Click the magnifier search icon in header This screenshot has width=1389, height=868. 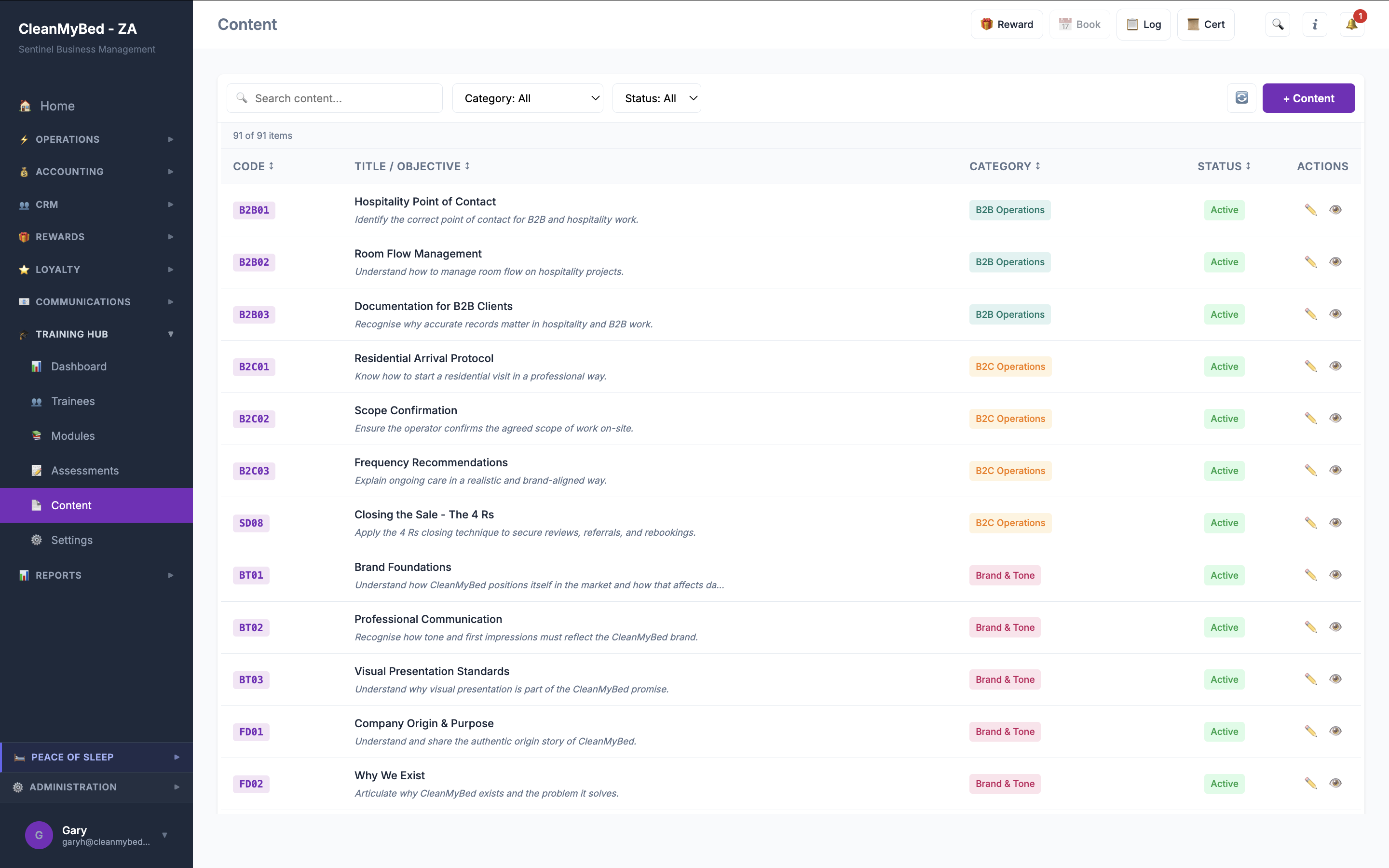pyautogui.click(x=1278, y=24)
